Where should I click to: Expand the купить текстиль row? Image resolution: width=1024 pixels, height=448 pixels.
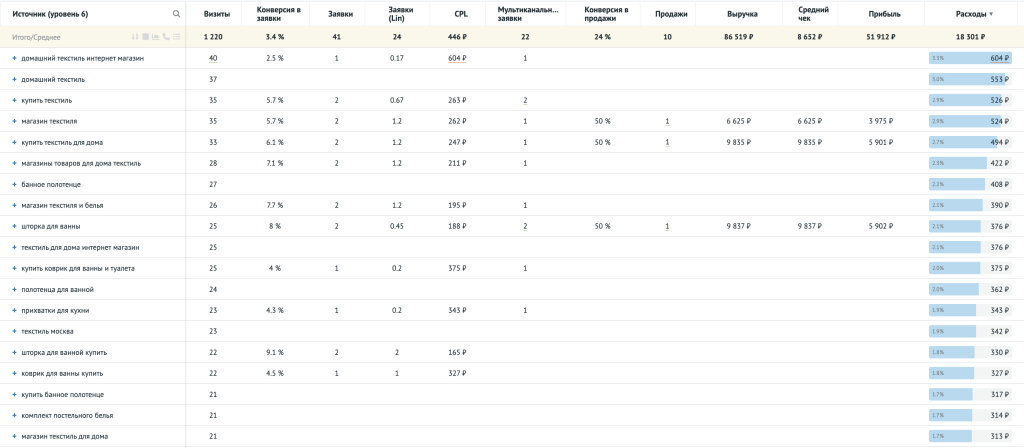click(14, 100)
